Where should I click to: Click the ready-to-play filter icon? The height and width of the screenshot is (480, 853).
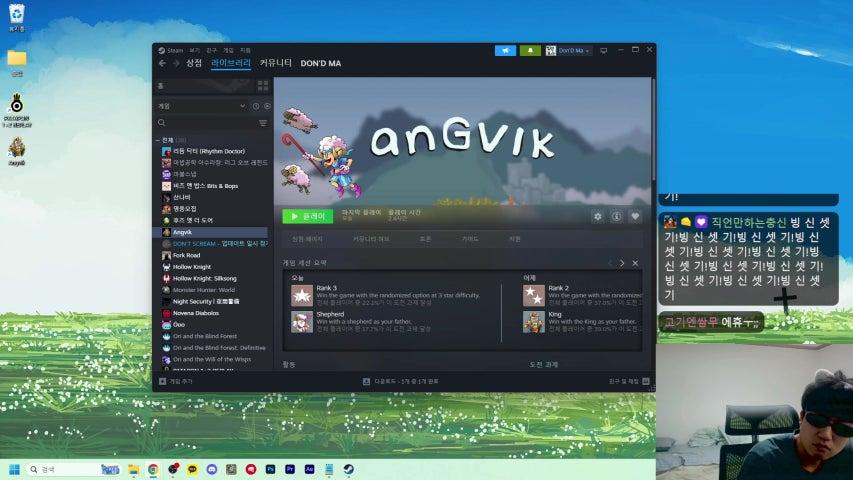click(267, 106)
